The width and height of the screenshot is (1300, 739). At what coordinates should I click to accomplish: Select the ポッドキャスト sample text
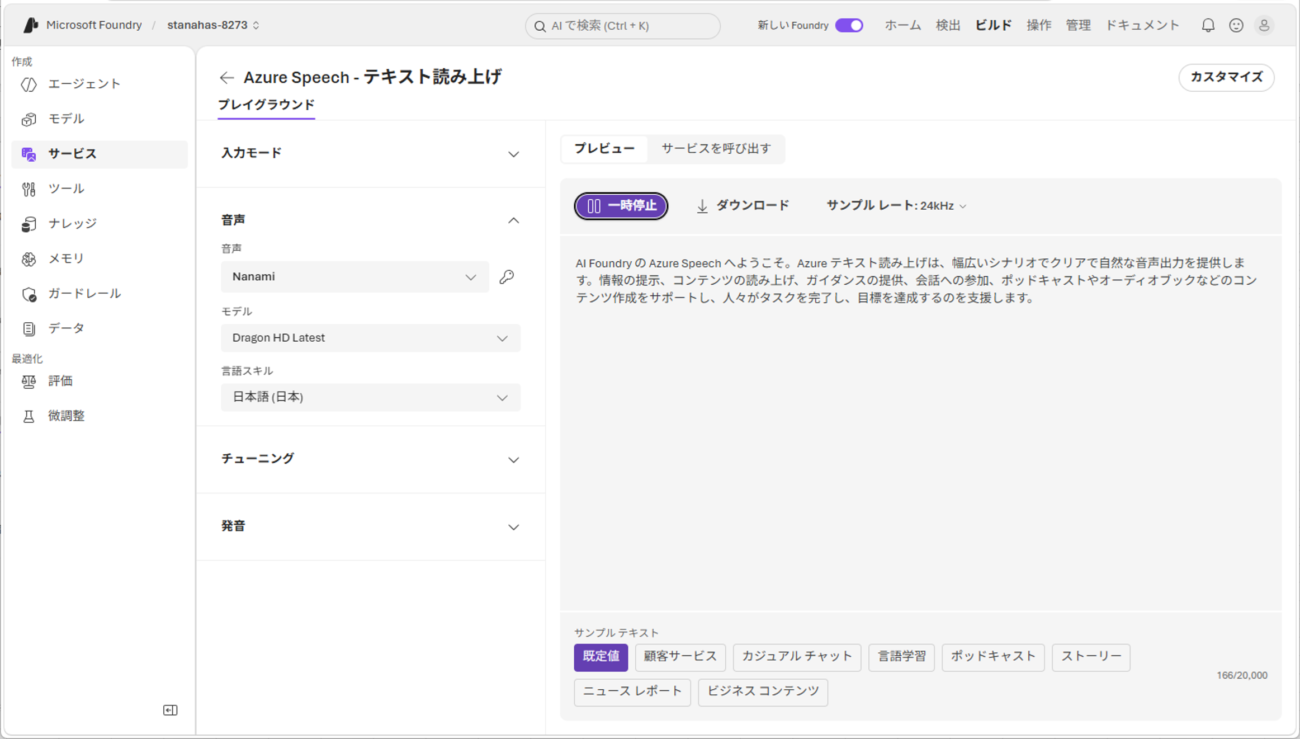point(993,657)
